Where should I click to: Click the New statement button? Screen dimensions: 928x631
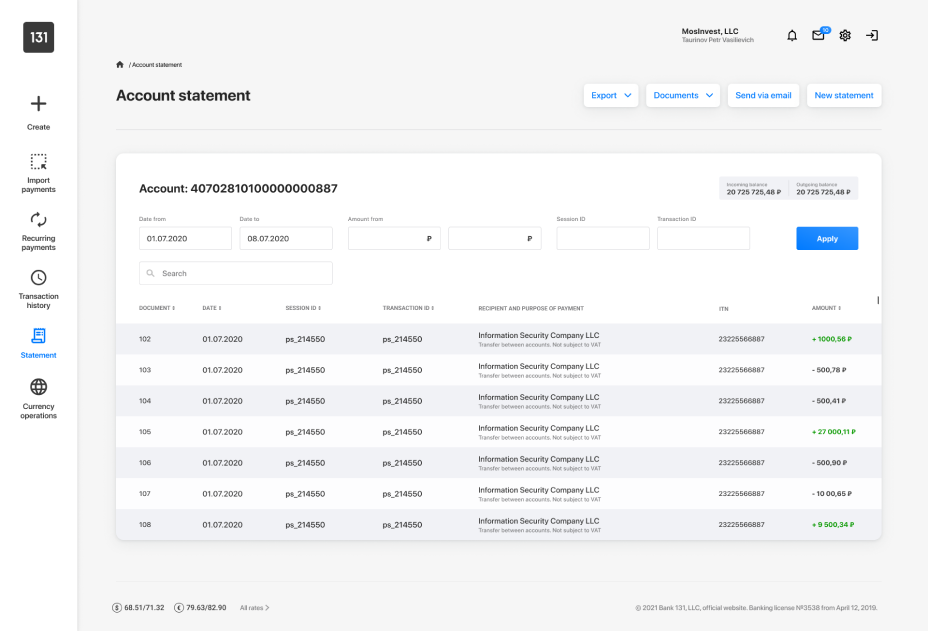(844, 95)
